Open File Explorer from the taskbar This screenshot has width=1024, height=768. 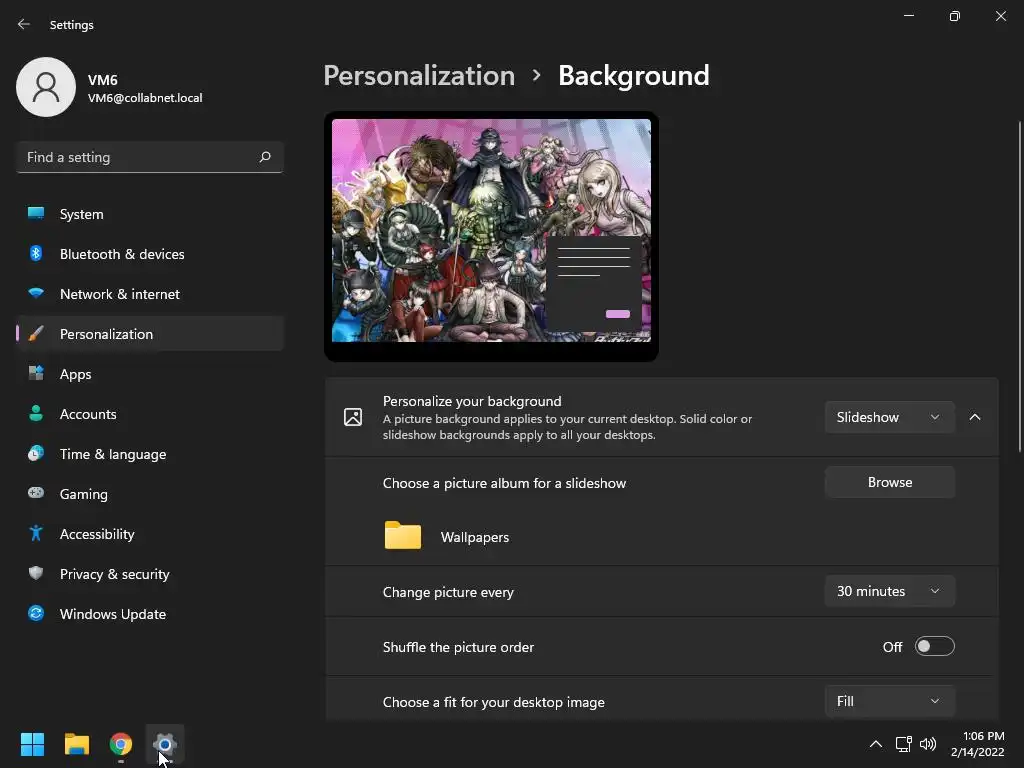(x=76, y=744)
